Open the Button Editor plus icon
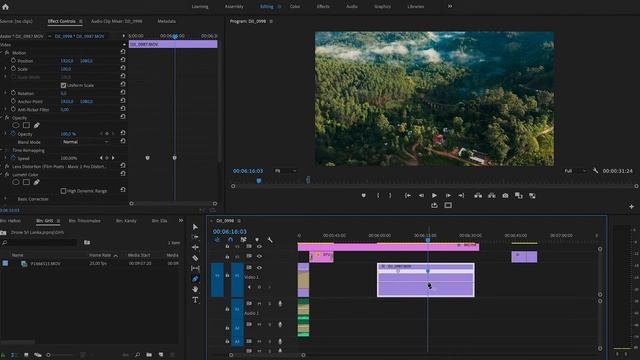The height and width of the screenshot is (360, 640). point(631,207)
